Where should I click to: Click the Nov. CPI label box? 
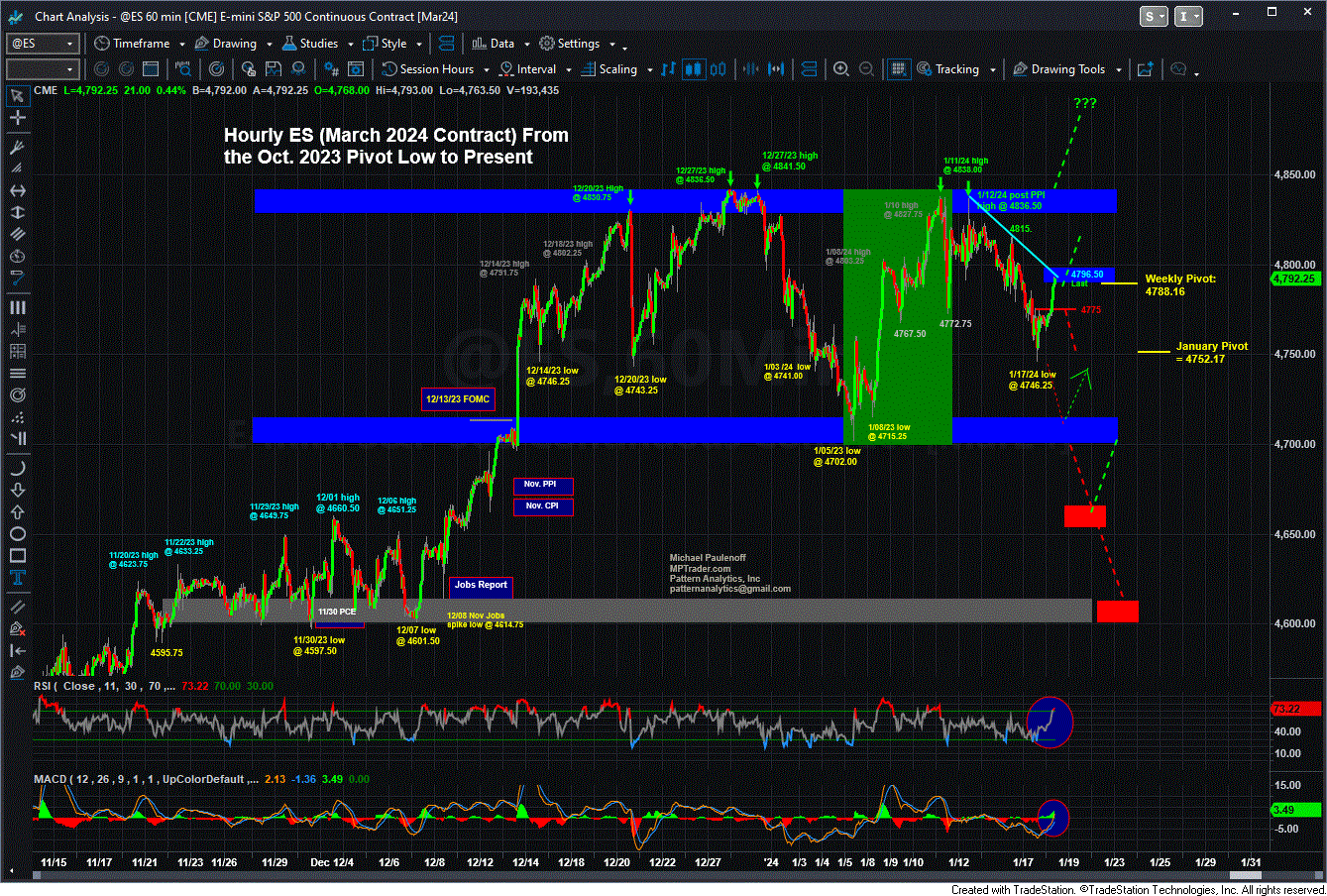tap(543, 506)
